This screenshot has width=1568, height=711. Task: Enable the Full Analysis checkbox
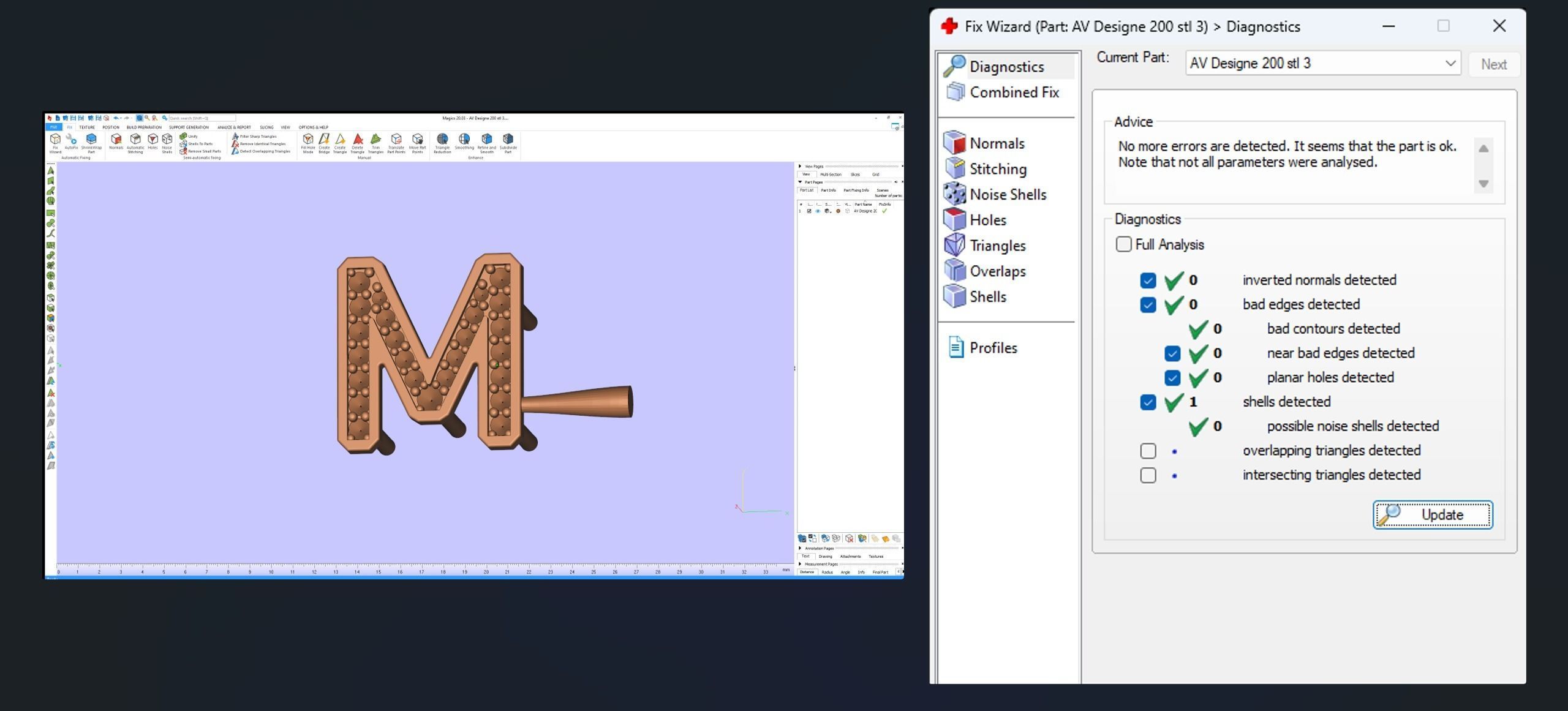(x=1123, y=244)
